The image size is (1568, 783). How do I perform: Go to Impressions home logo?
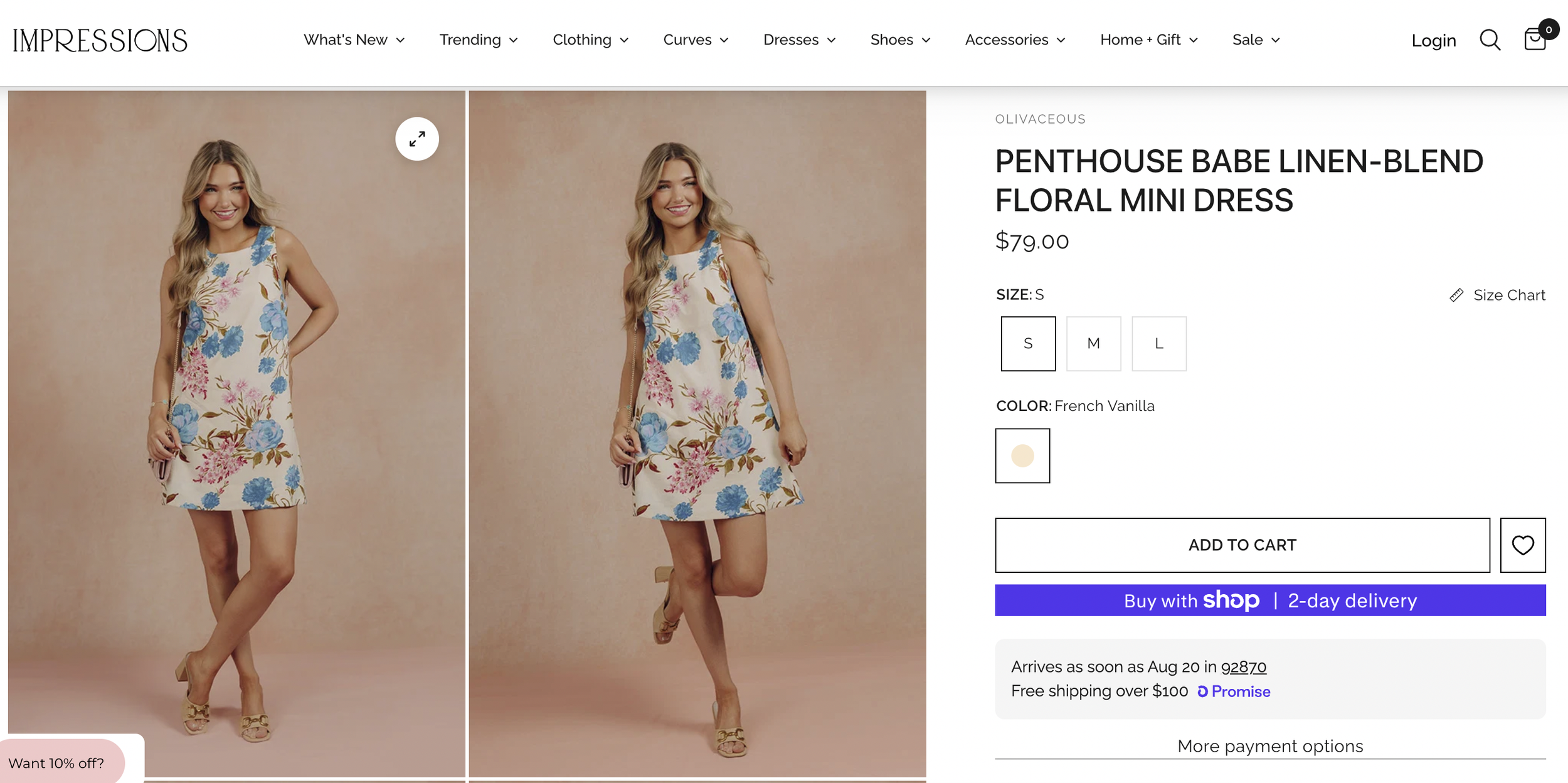tap(100, 41)
